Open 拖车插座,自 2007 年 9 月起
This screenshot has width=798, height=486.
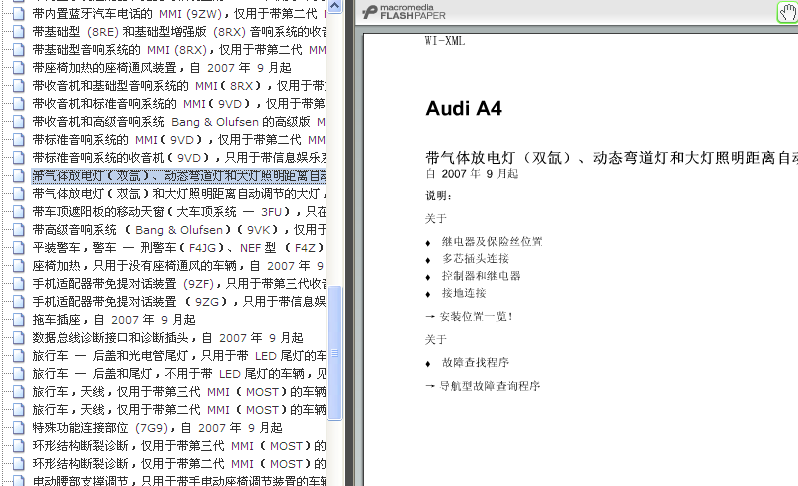[x=114, y=320]
